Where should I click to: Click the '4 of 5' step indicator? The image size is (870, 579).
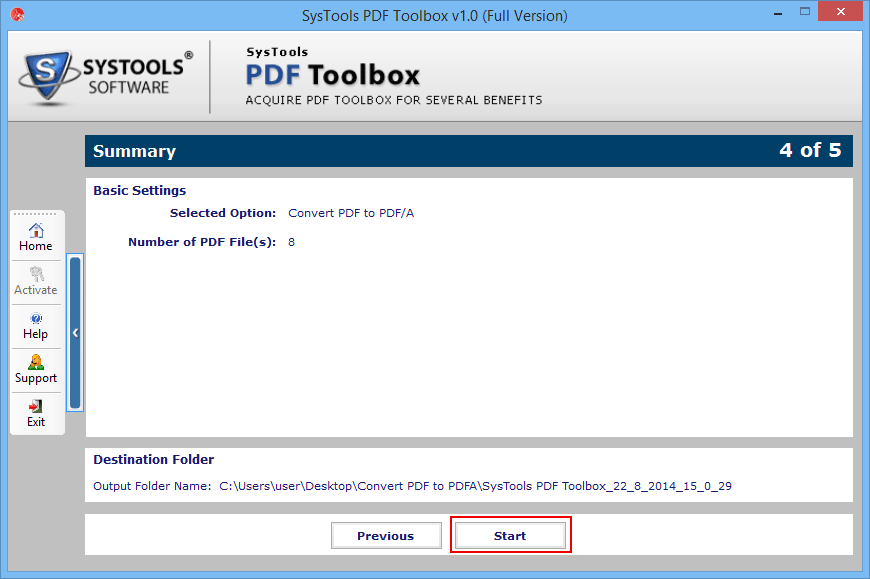tap(810, 150)
